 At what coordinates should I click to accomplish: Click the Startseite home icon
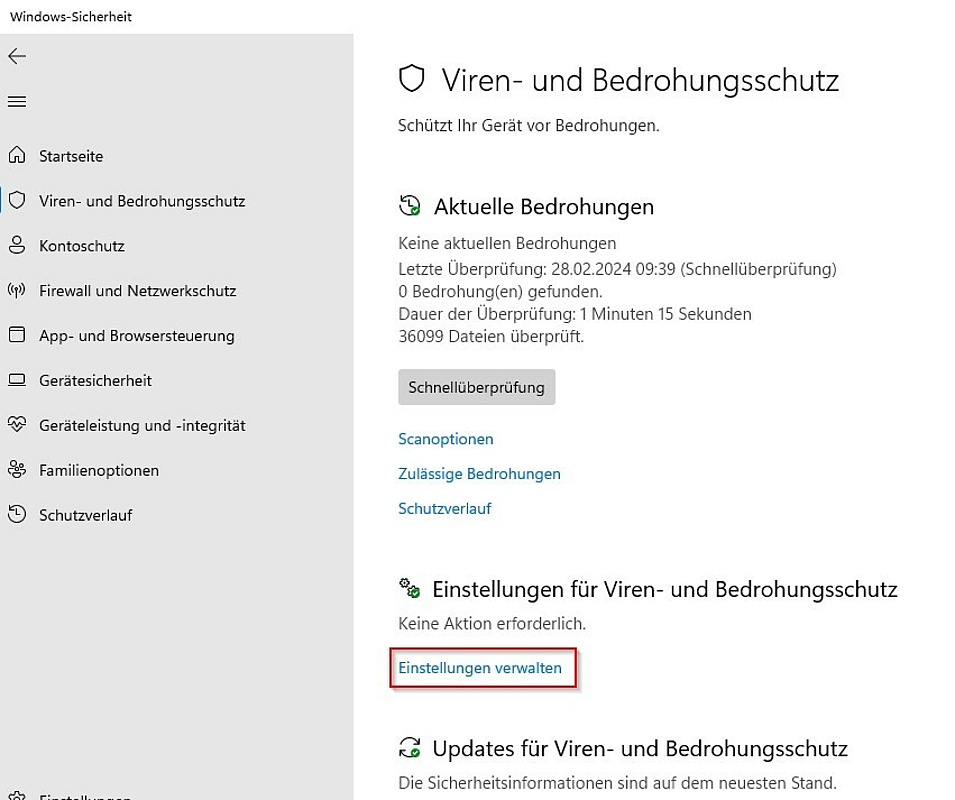click(x=17, y=155)
